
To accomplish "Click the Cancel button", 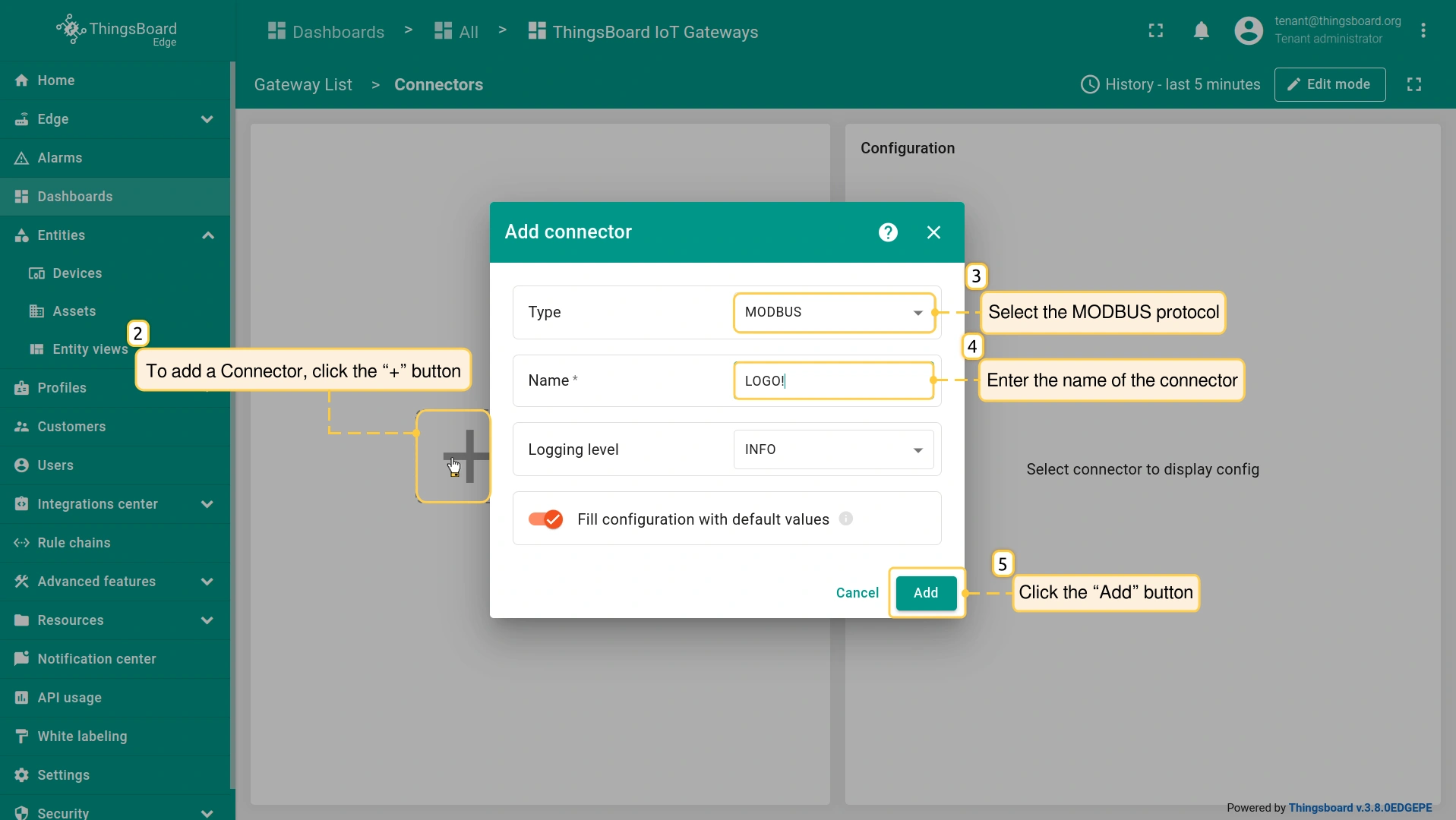I will tap(857, 593).
